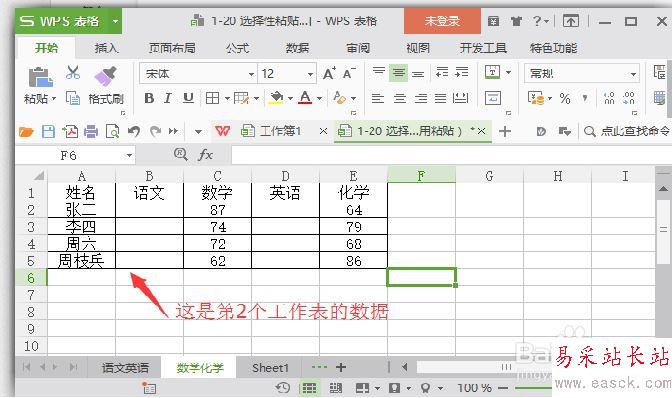Click the 格式刷 label button
The height and width of the screenshot is (398, 672).
106,99
